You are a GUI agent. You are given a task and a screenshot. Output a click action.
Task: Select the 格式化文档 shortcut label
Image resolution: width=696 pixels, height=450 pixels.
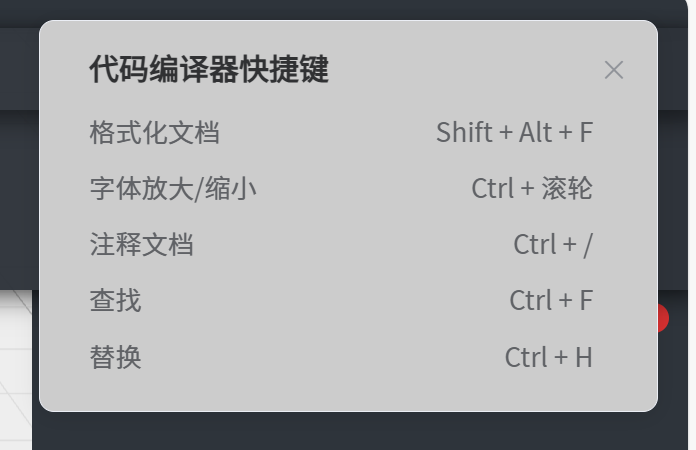click(x=154, y=132)
